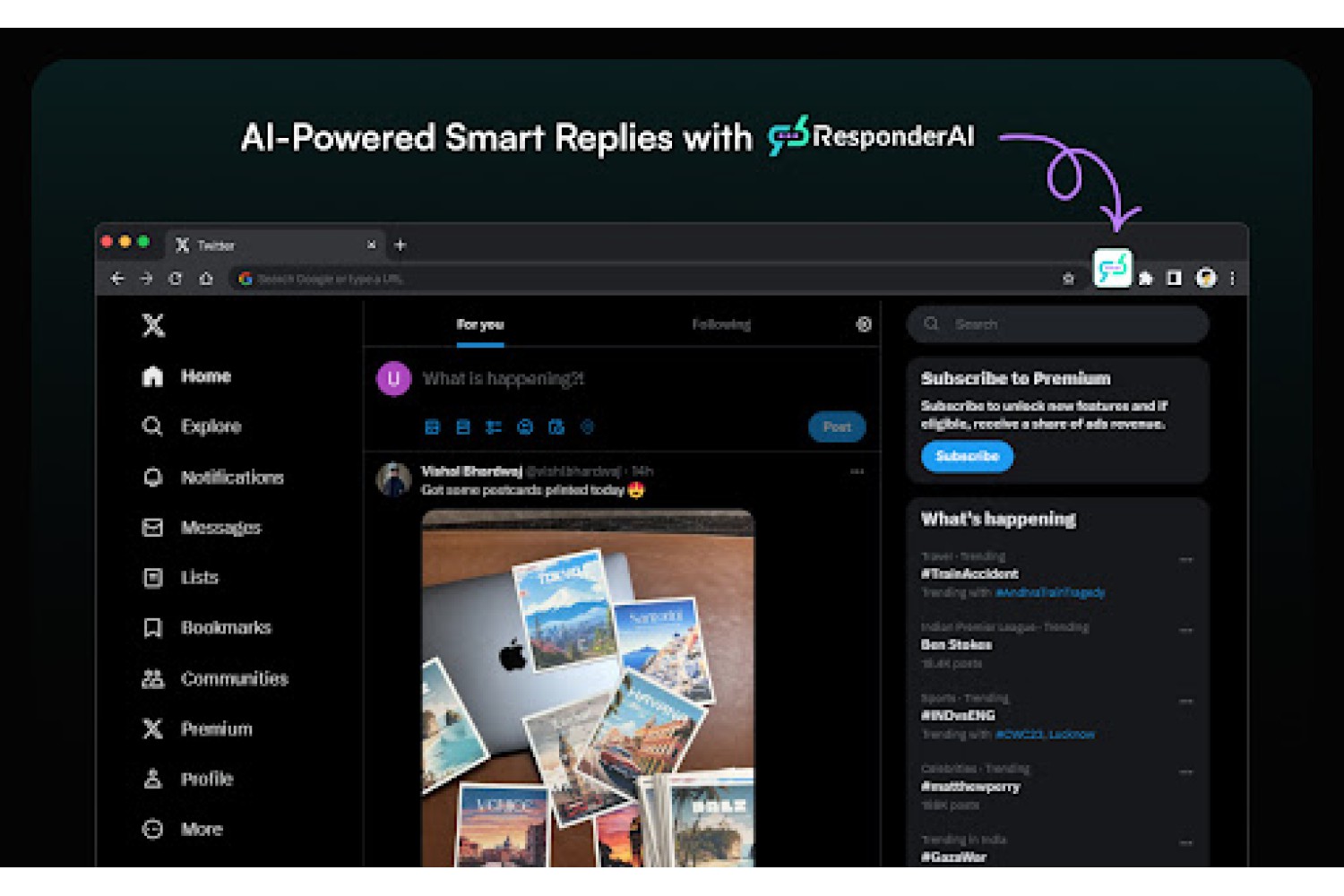1344x896 pixels.
Task: Add a GIF in composer
Action: coord(463,427)
